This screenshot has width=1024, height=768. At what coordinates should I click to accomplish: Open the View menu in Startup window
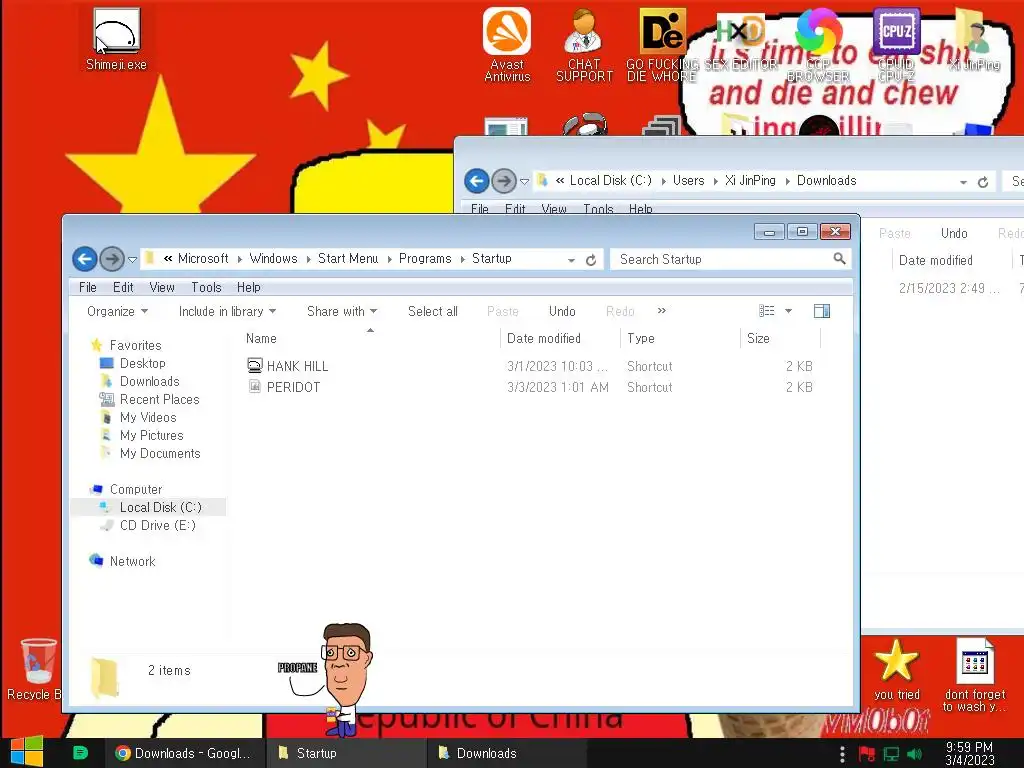[162, 287]
